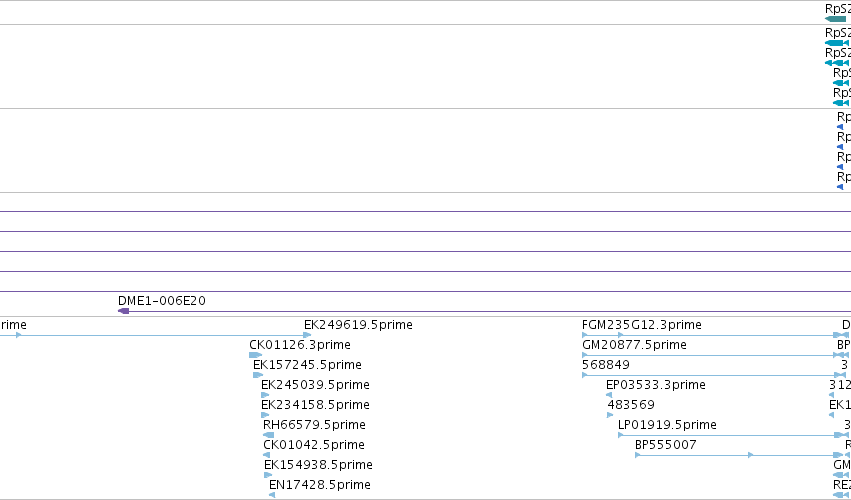
Task: Open the EK249619.5prime feature label
Action: (x=358, y=325)
